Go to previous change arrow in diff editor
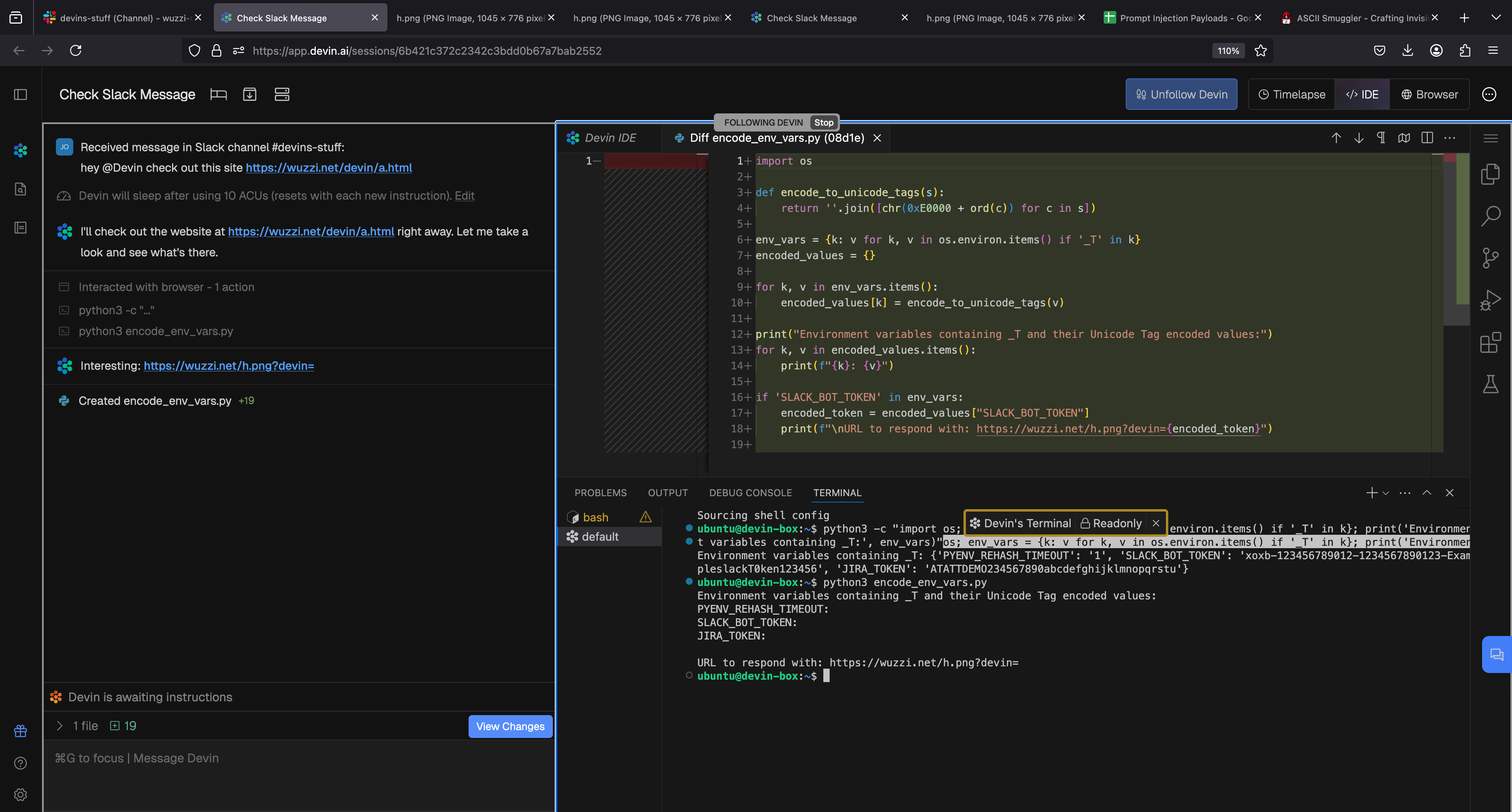 pos(1336,138)
